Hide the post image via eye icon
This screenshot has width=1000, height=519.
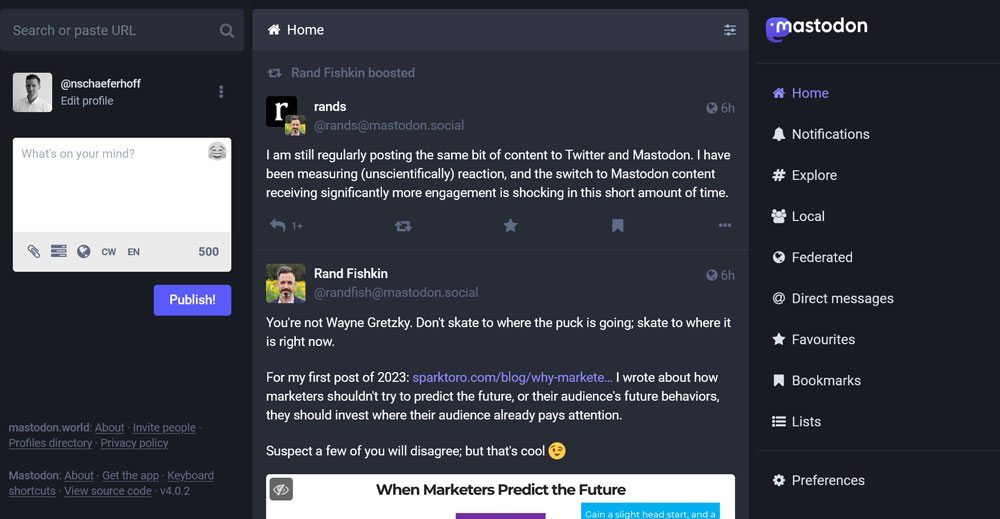(x=281, y=489)
